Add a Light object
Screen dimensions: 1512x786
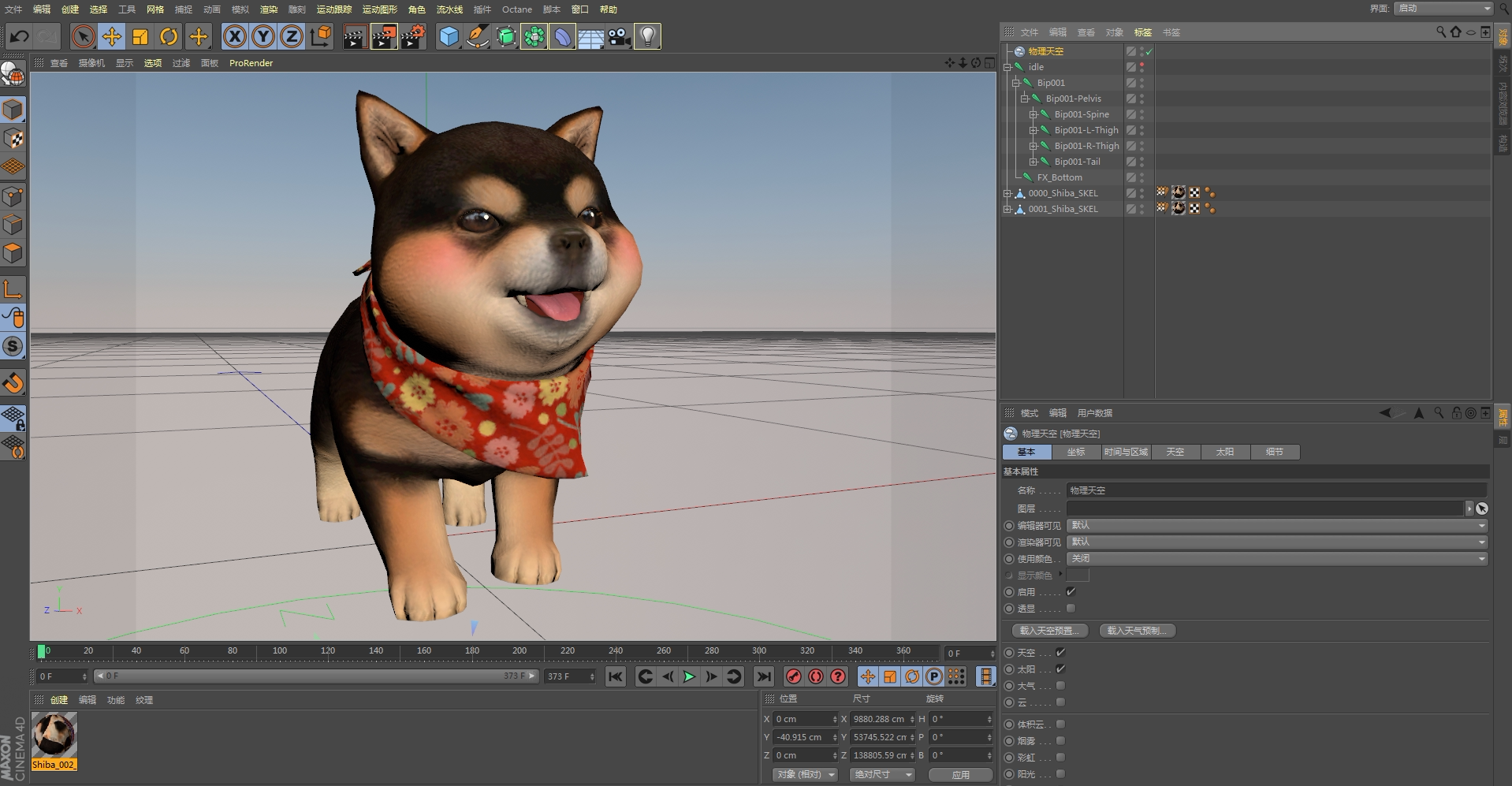[647, 36]
